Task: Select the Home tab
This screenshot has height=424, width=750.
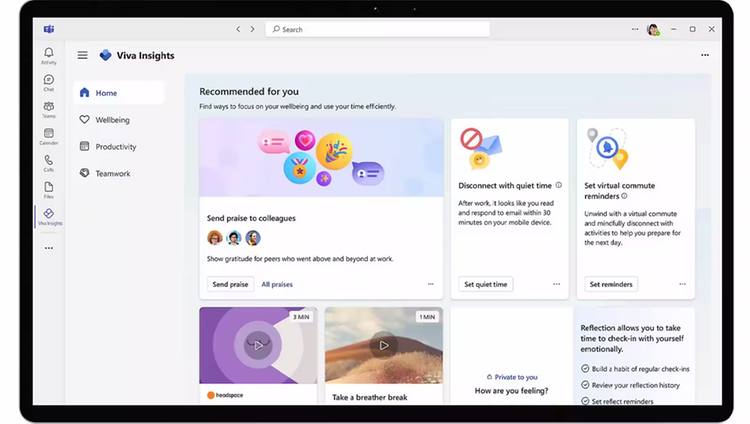Action: point(119,93)
